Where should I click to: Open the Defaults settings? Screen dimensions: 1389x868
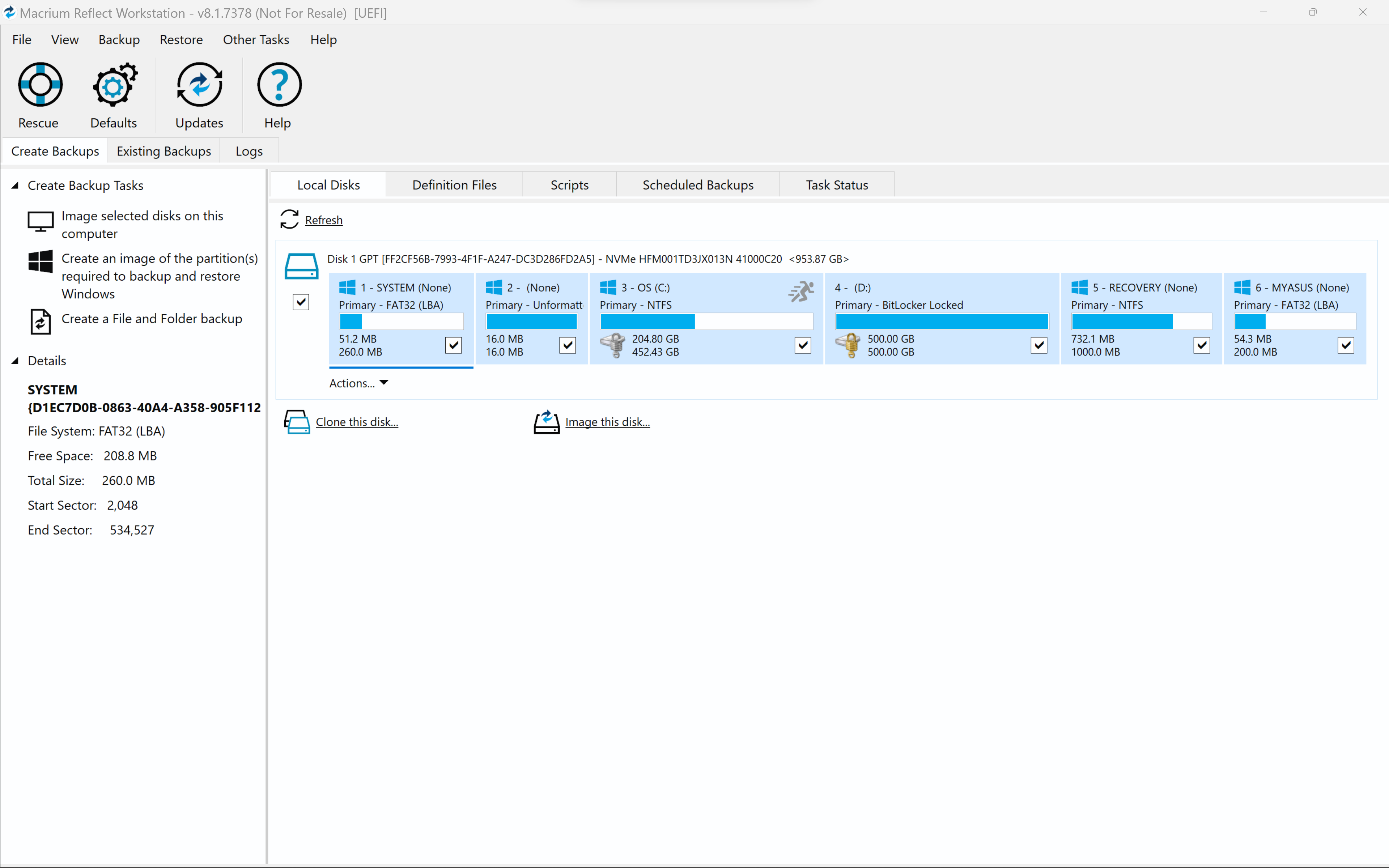[114, 95]
